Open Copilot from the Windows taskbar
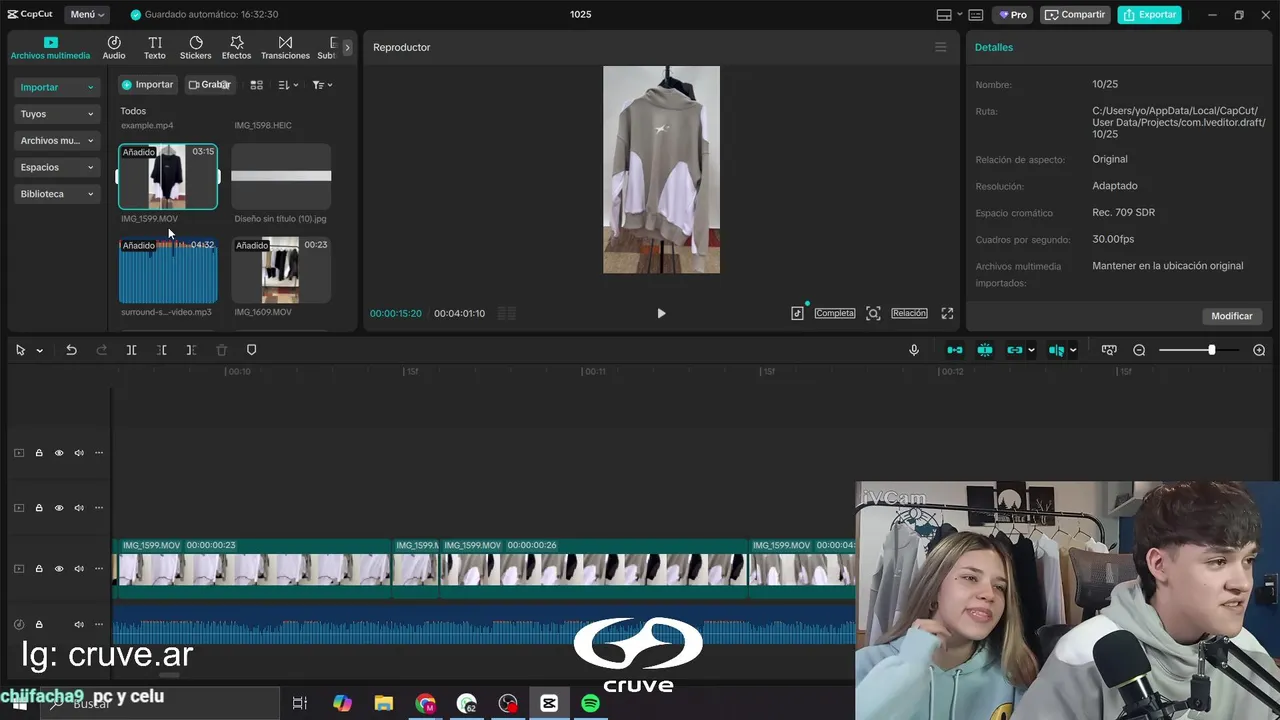 coord(342,703)
